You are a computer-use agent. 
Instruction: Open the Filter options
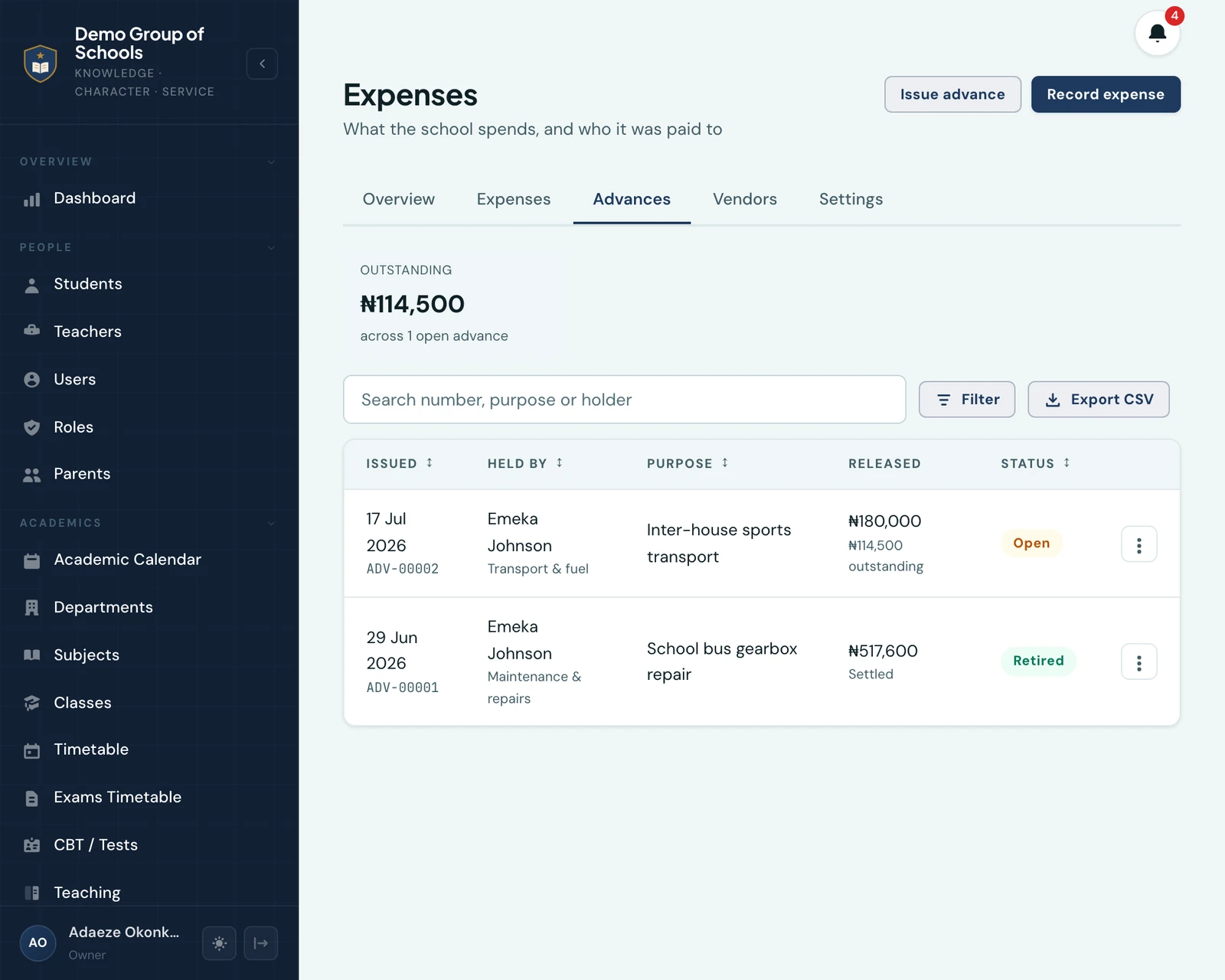click(x=967, y=400)
